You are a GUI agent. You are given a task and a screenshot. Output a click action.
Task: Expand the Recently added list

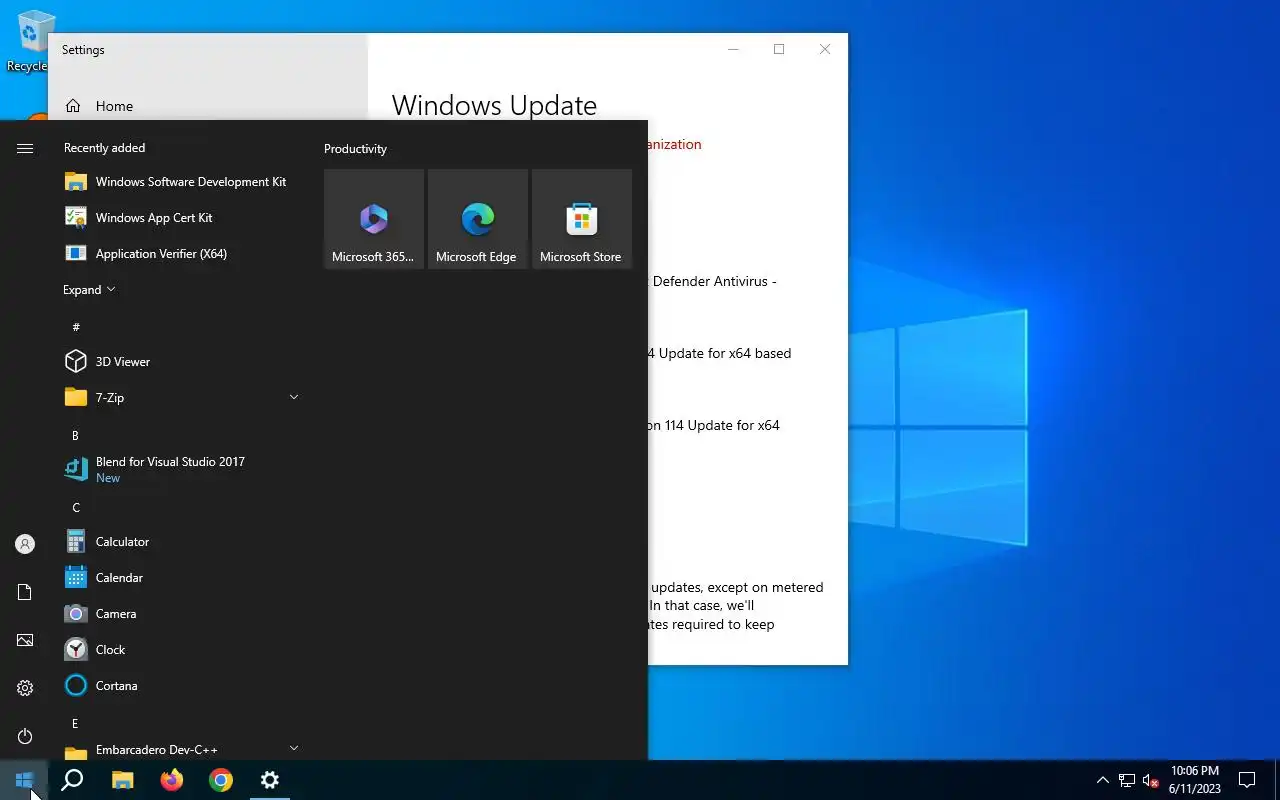pos(89,290)
